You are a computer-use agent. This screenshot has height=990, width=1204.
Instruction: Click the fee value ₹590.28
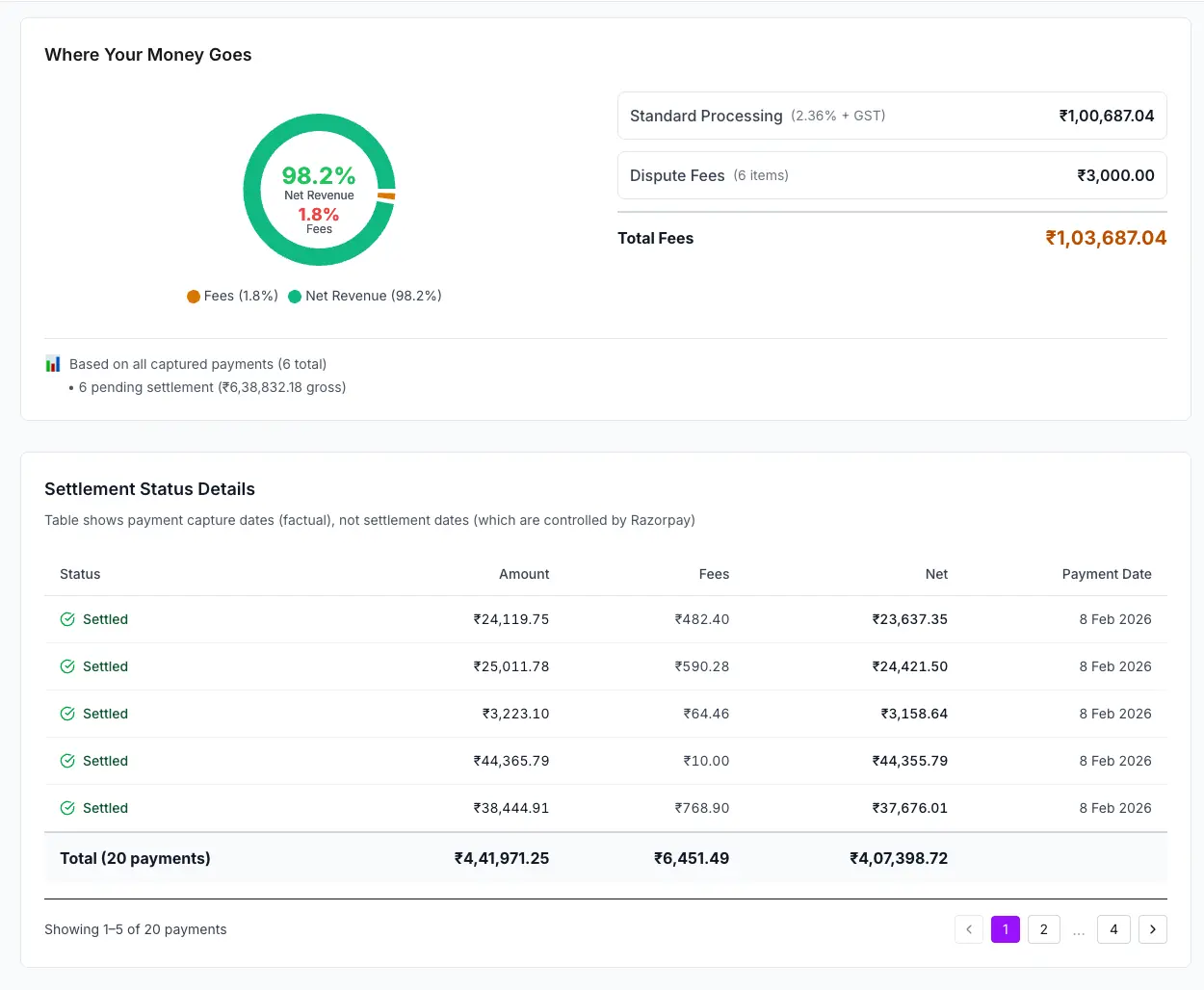(x=702, y=666)
